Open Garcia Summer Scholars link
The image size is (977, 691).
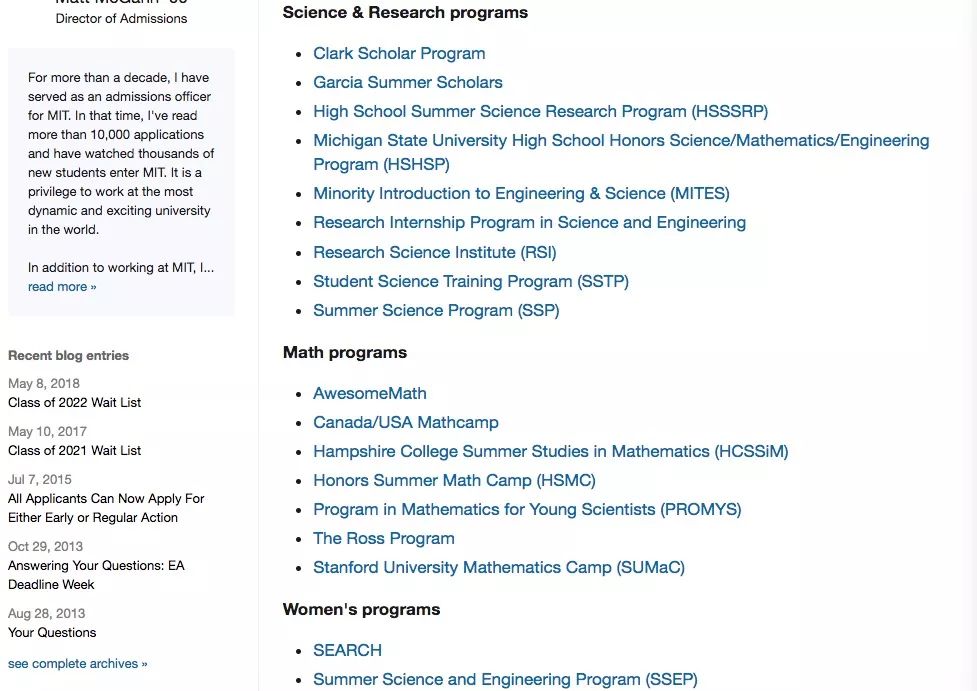coord(407,82)
